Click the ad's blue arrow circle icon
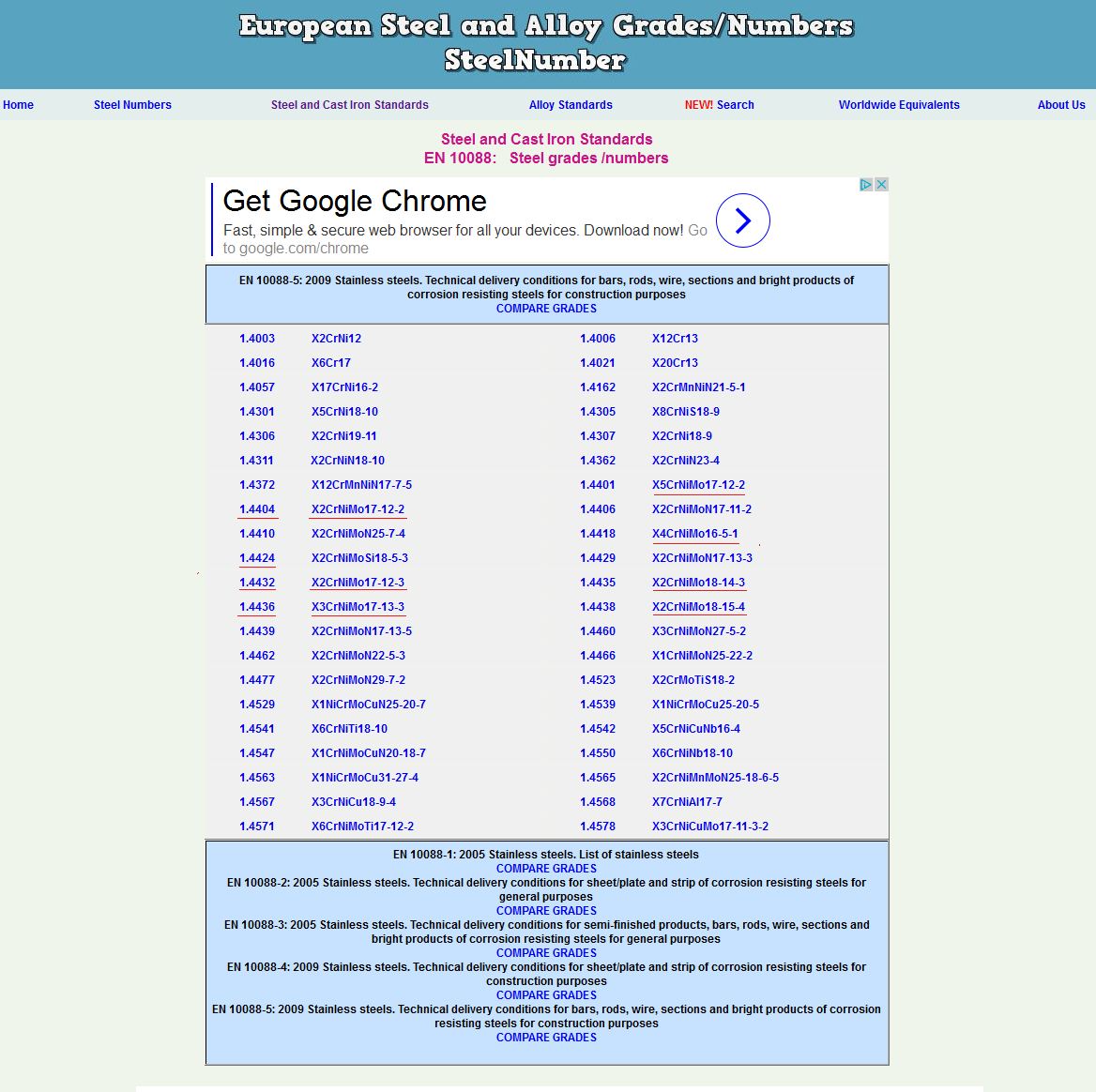1096x1092 pixels. pyautogui.click(x=742, y=220)
